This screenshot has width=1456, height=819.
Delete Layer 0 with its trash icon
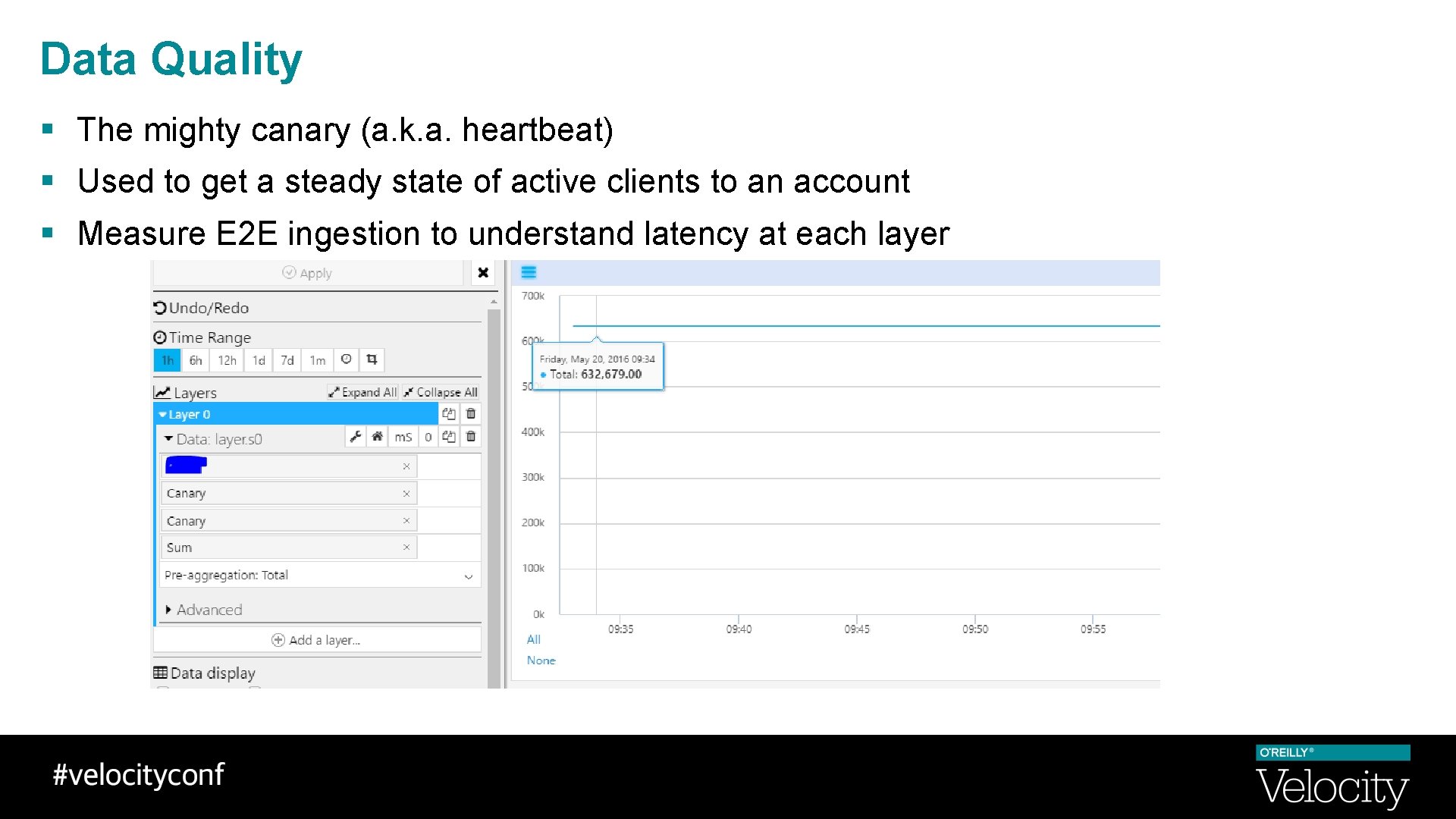click(471, 413)
